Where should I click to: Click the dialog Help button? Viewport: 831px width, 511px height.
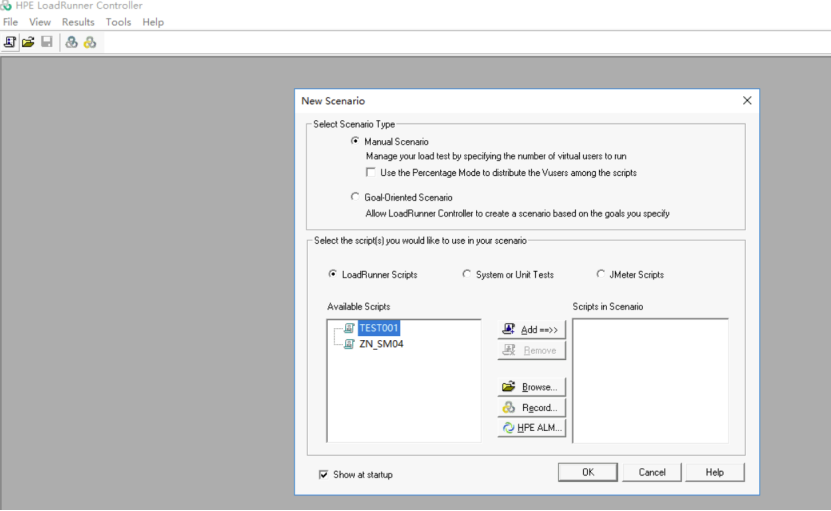(714, 472)
